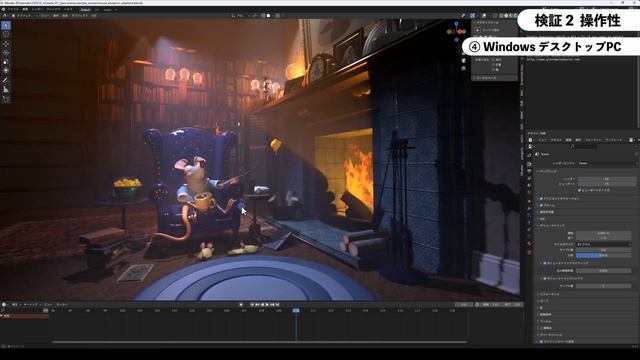
Task: Select the Add Cube tool
Action: pyautogui.click(x=6, y=100)
